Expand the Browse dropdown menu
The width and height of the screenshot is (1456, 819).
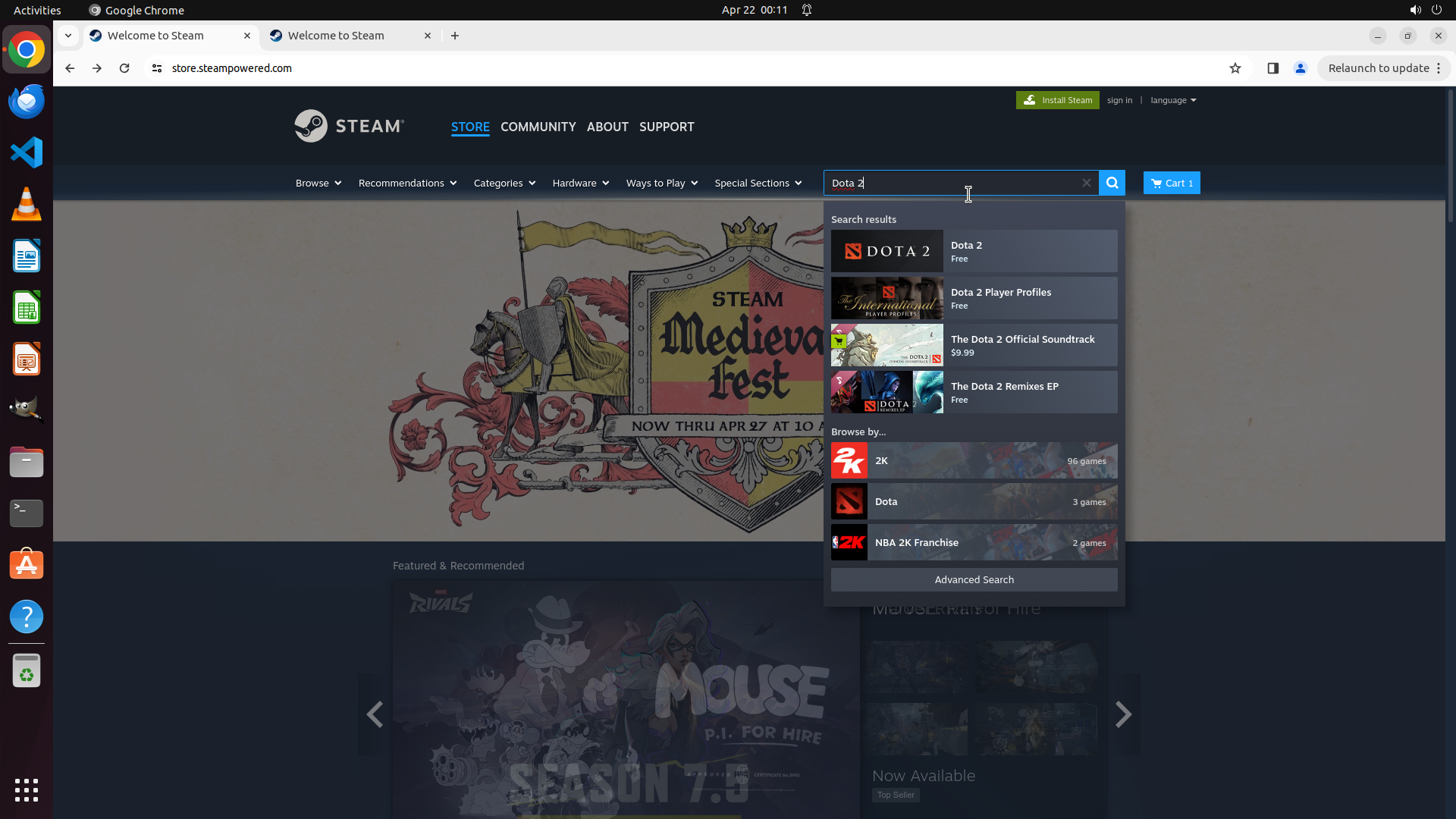318,183
